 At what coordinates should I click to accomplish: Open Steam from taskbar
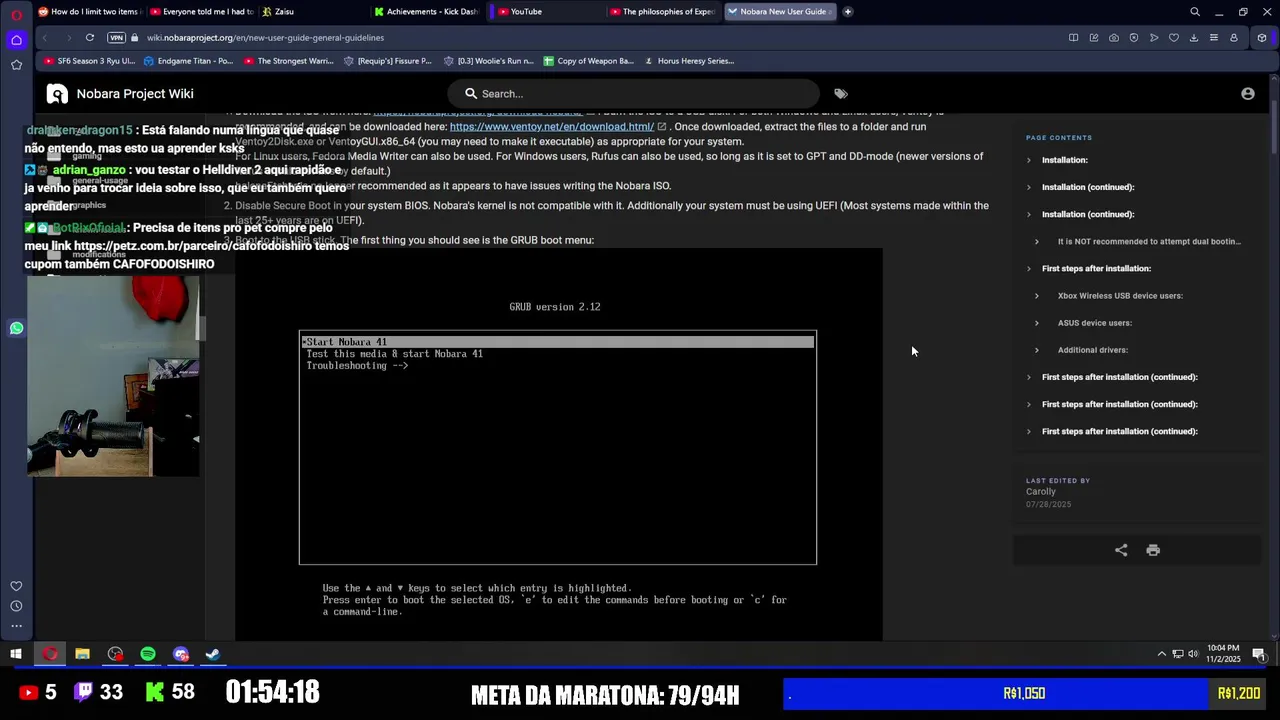(x=213, y=654)
